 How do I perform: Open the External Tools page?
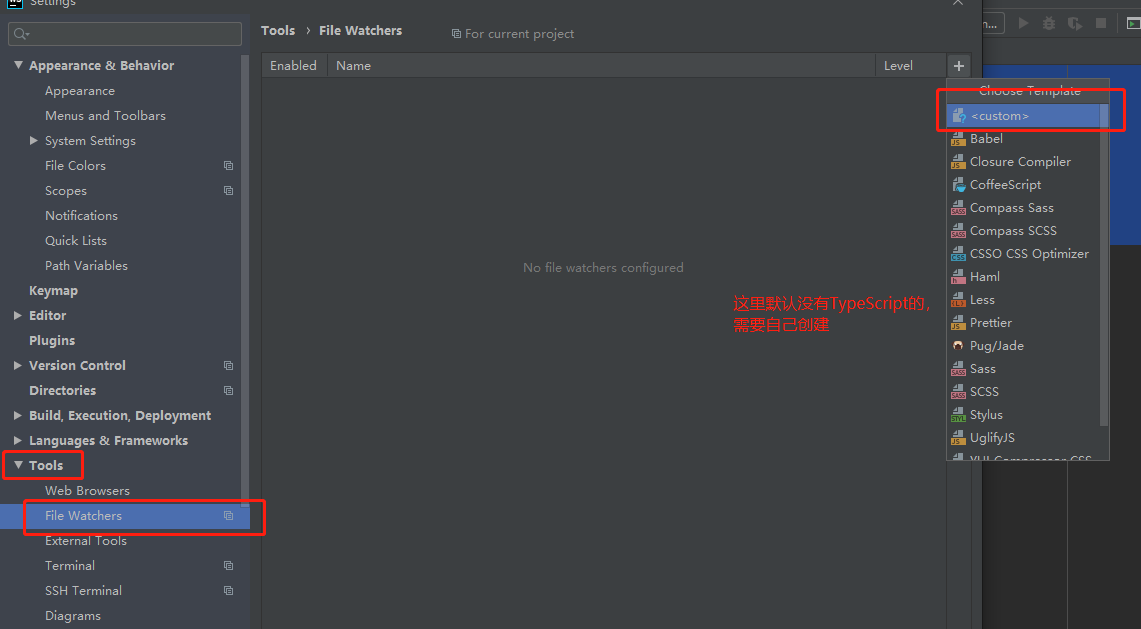[x=86, y=541]
